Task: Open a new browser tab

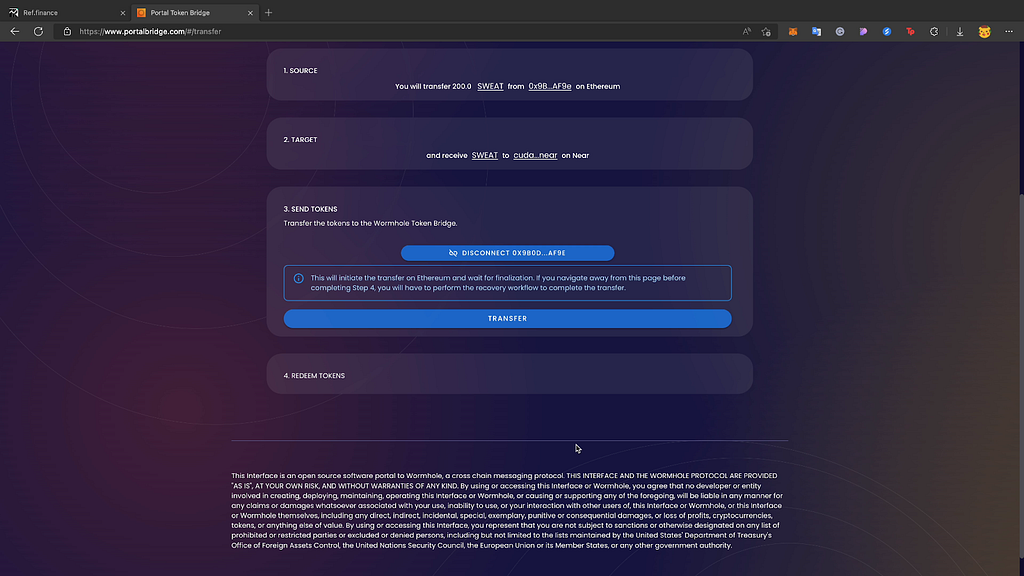Action: click(x=268, y=12)
